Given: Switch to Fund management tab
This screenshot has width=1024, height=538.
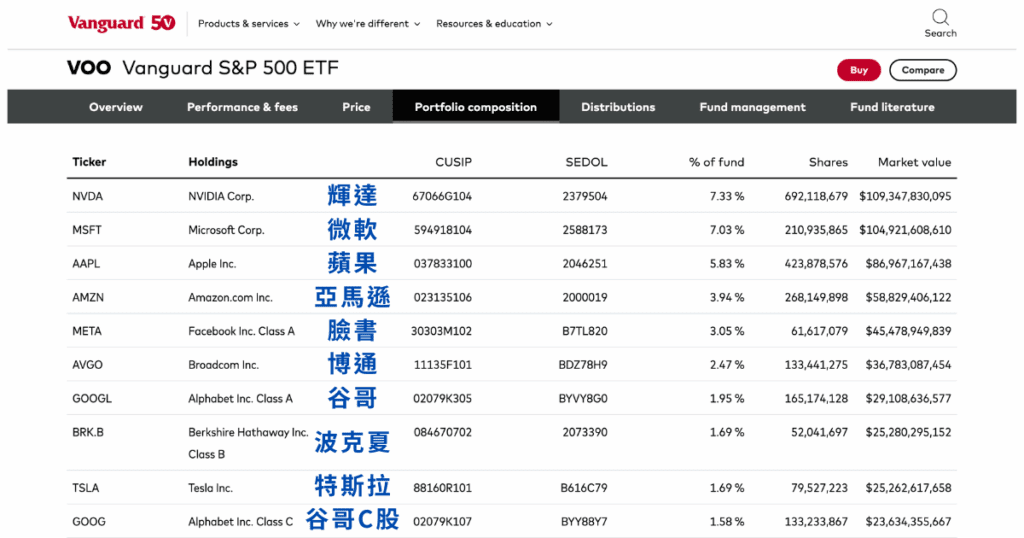Looking at the screenshot, I should tap(752, 107).
